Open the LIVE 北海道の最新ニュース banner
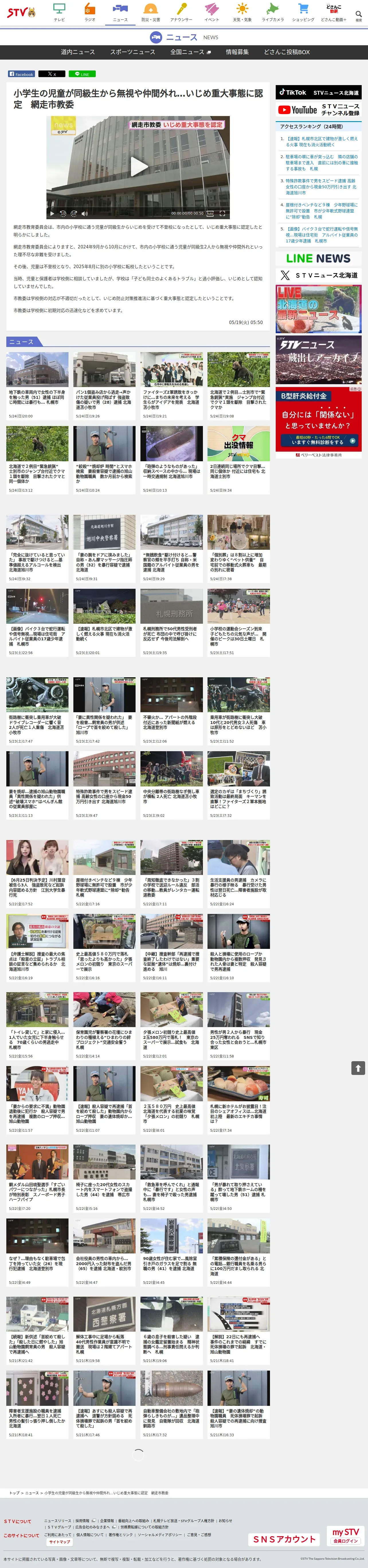 coord(318,309)
